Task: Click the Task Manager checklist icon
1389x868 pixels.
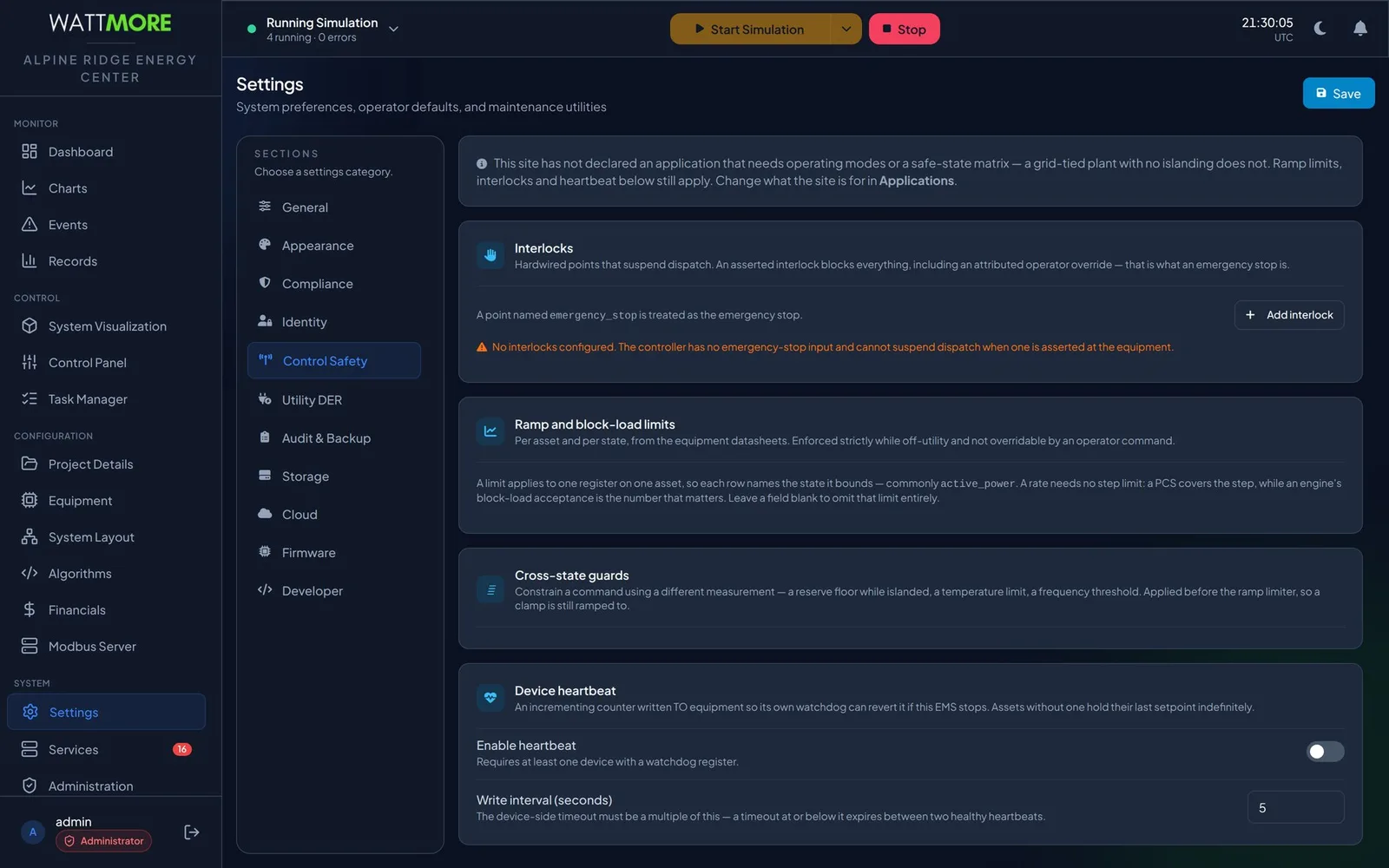Action: 30,399
